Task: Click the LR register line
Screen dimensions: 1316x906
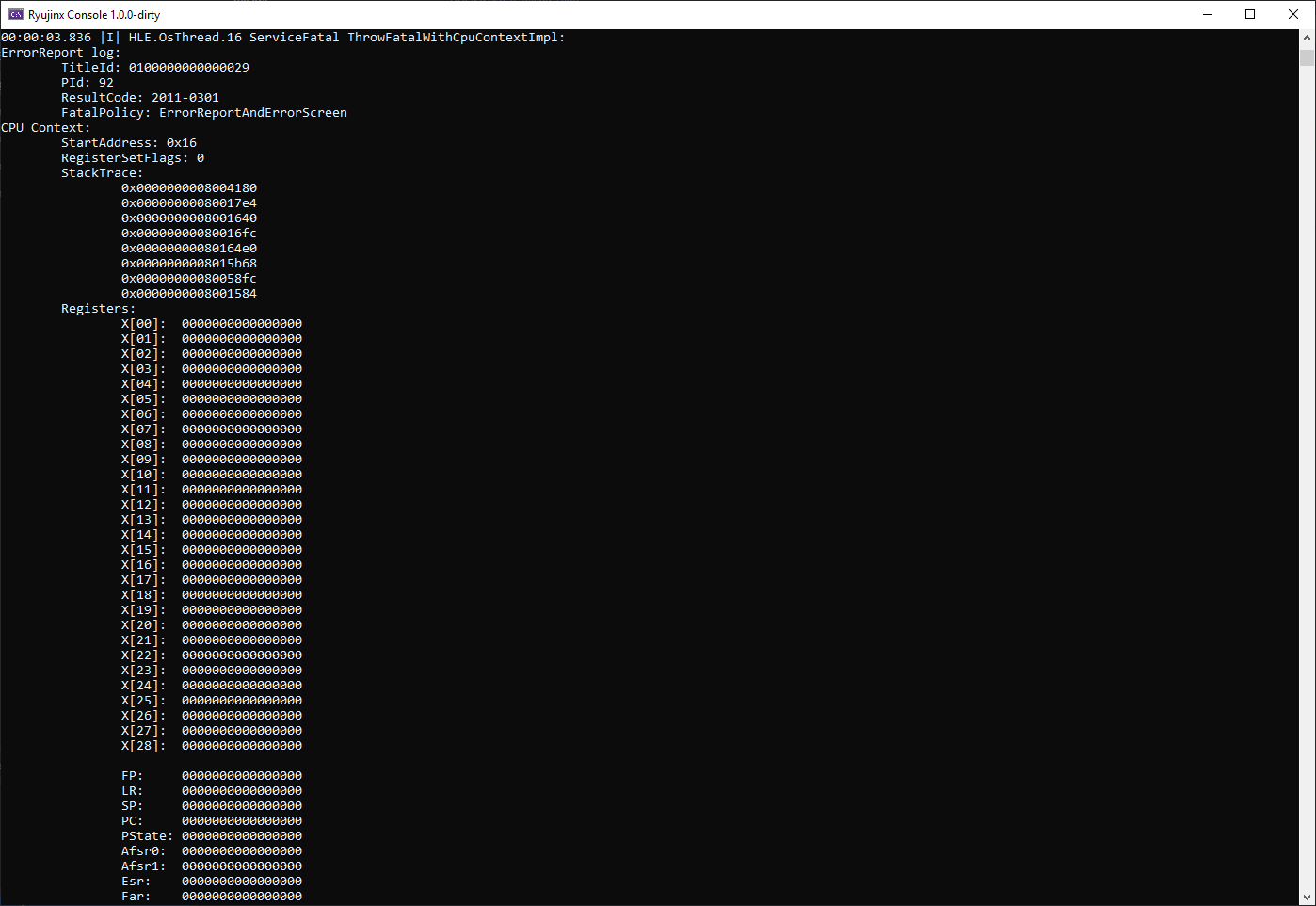Action: point(212,791)
